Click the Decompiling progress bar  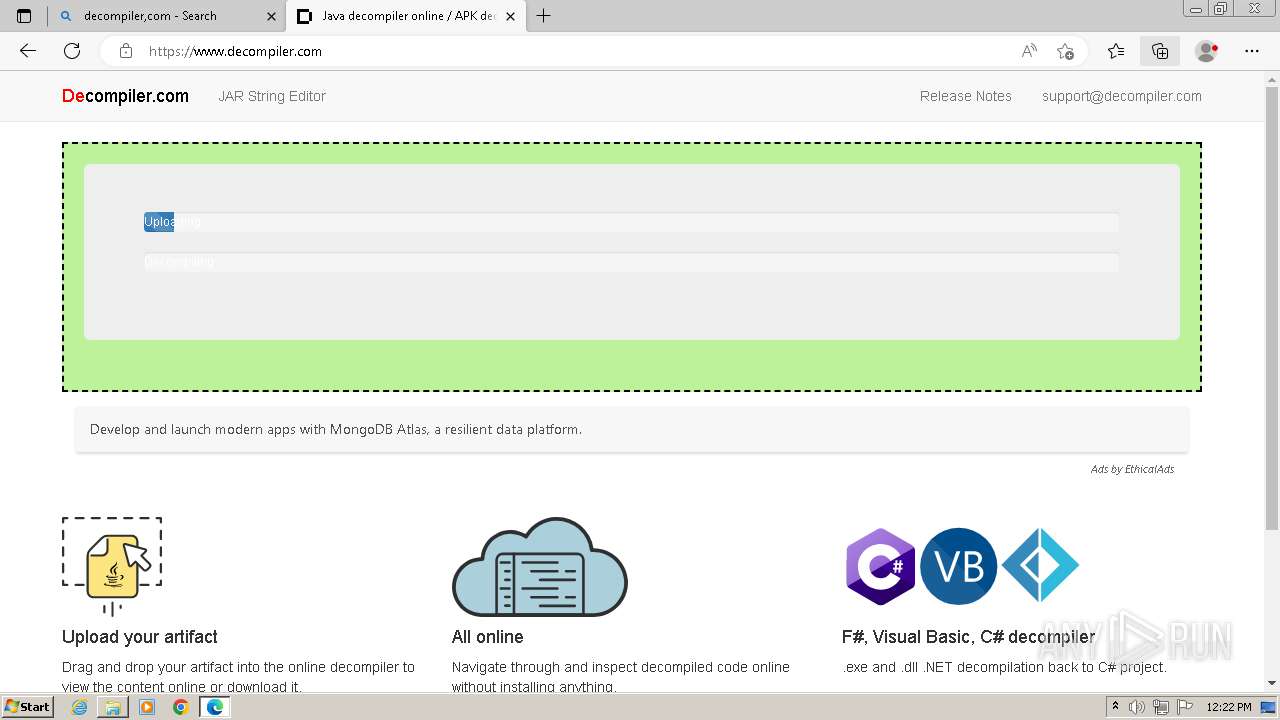pyautogui.click(x=631, y=262)
